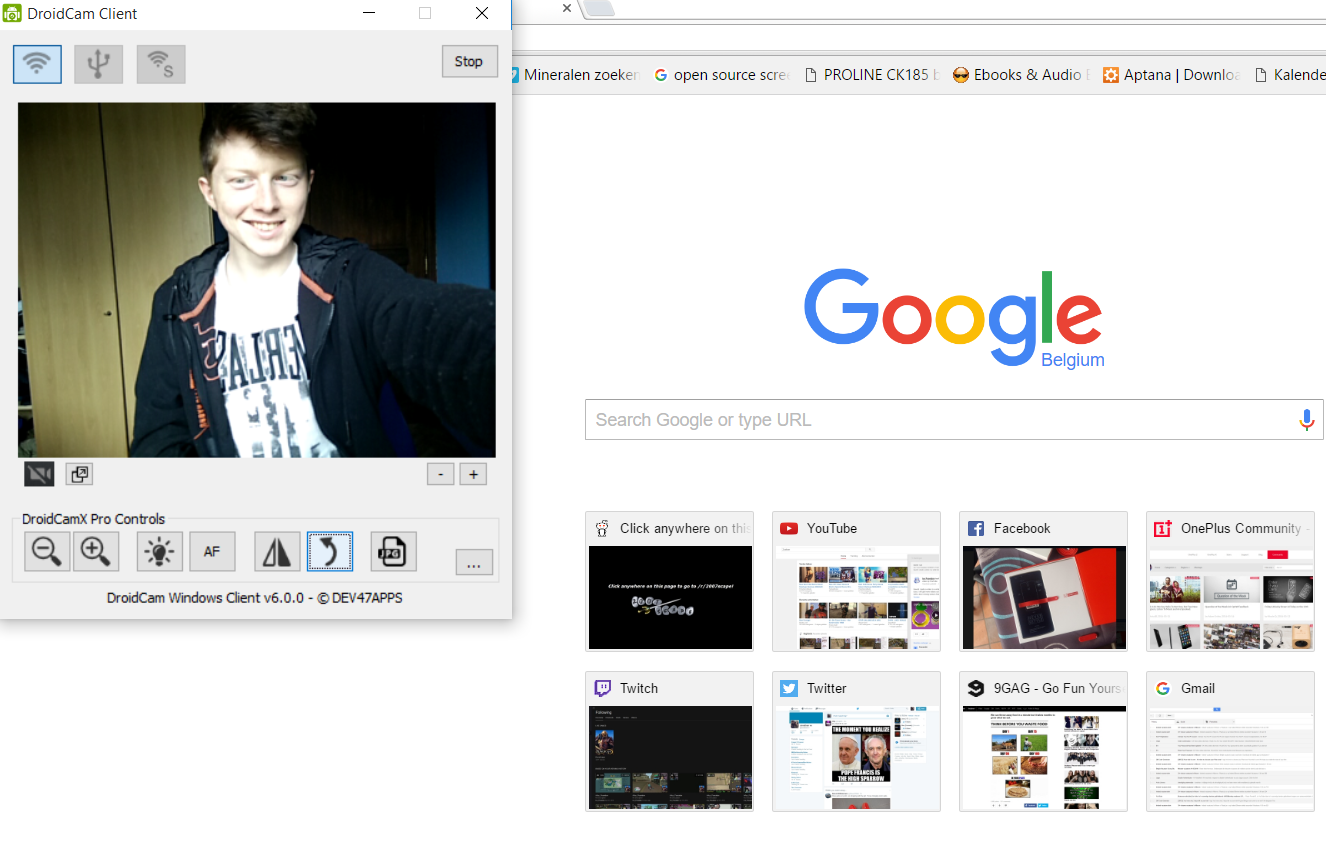Select USB connection mode in DroidCam
The width and height of the screenshot is (1326, 864).
(x=99, y=64)
